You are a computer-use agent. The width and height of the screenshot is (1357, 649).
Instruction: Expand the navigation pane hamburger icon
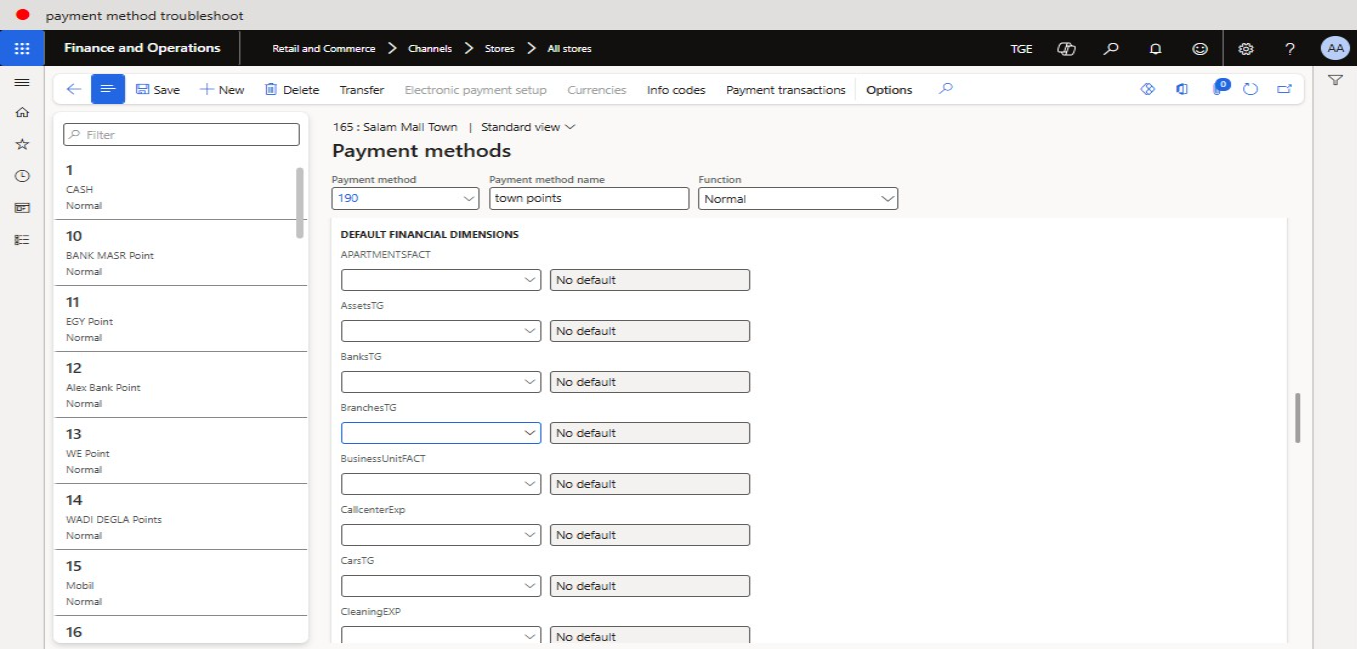click(x=22, y=82)
